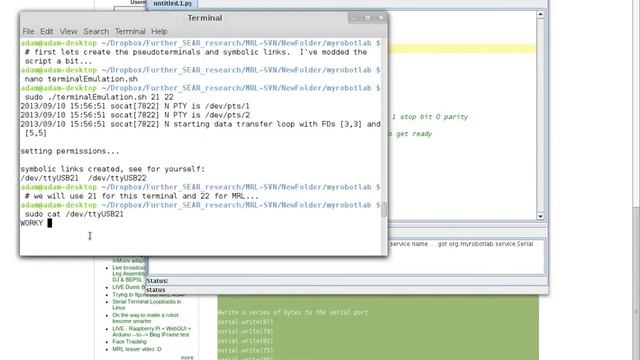Select the untitled.1.py editor tab
The width and height of the screenshot is (640, 360).
pyautogui.click(x=173, y=3)
